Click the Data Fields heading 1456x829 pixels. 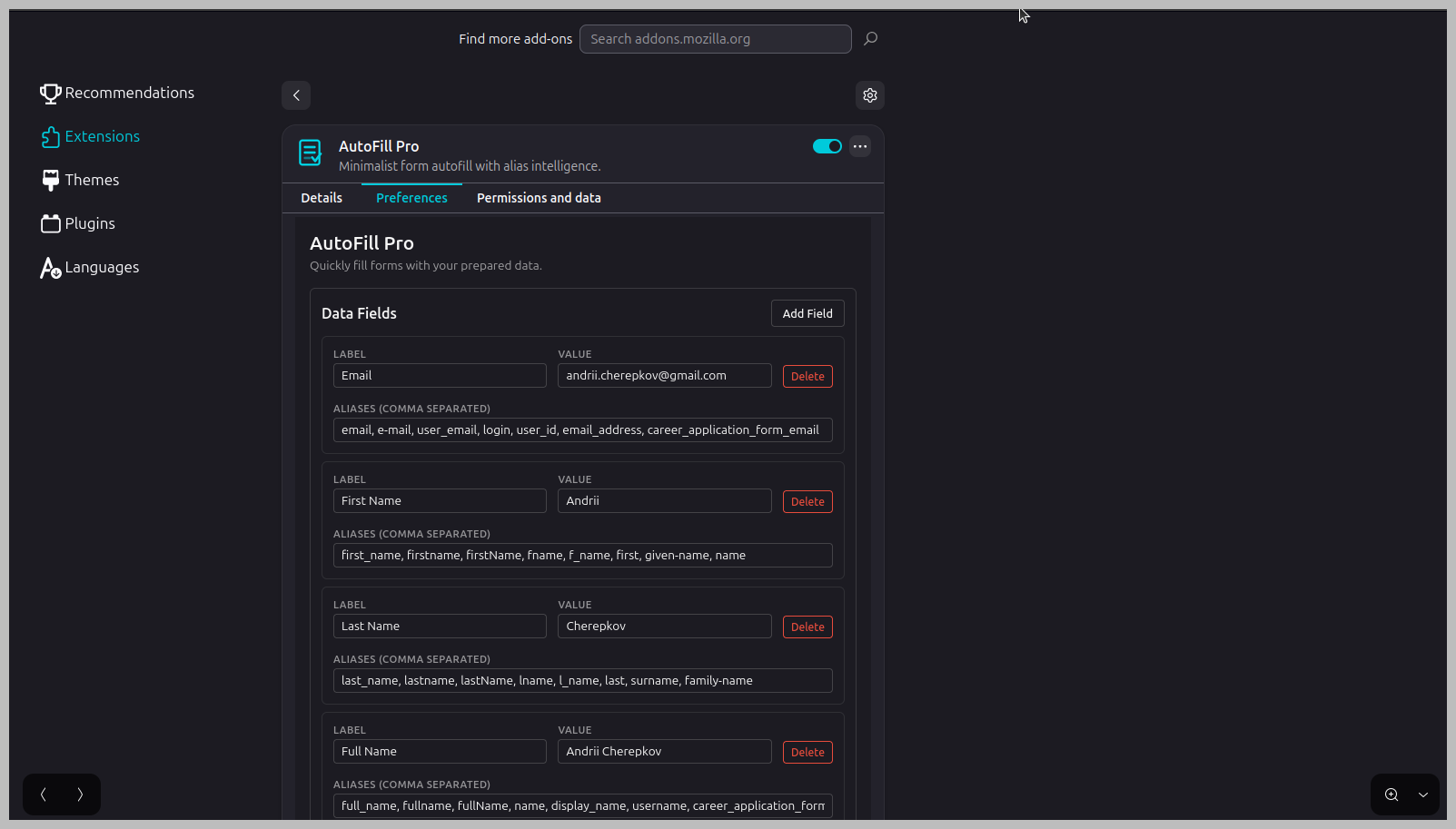tap(359, 313)
